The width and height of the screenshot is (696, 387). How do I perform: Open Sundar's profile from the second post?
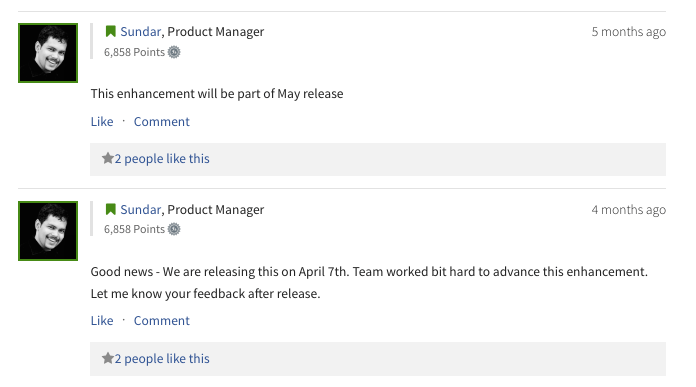[140, 209]
